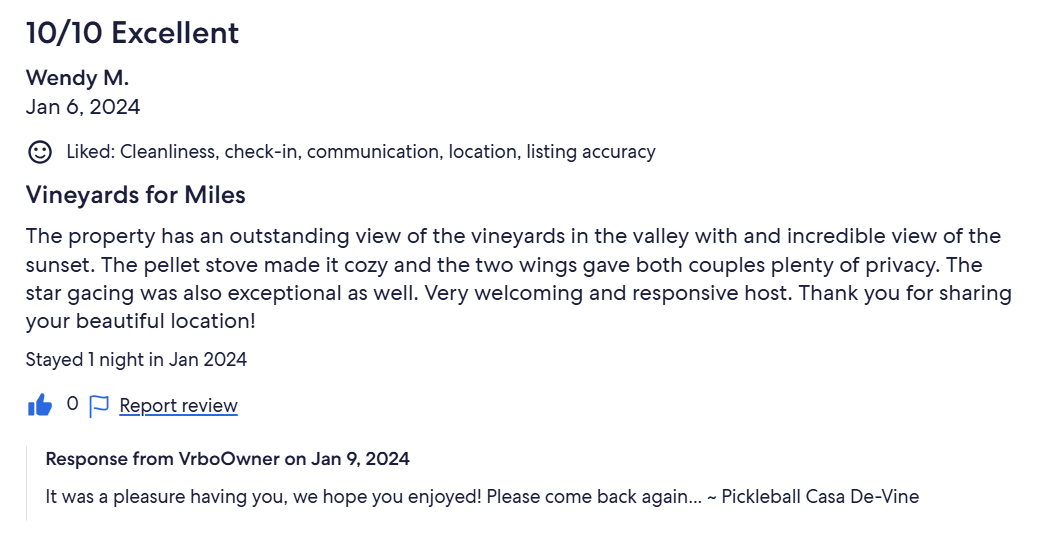Image resolution: width=1047 pixels, height=535 pixels.
Task: Open the Report review link
Action: 178,405
